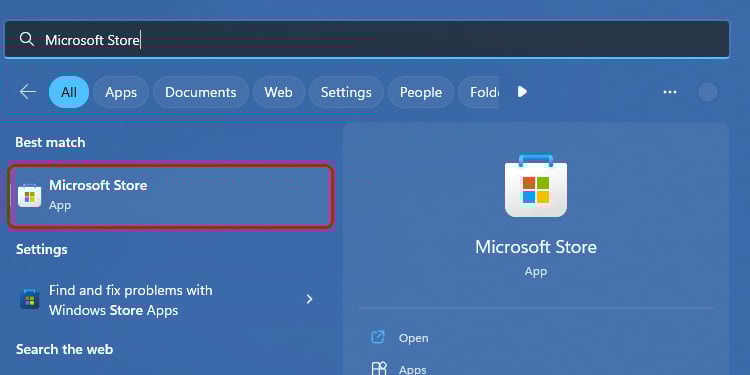This screenshot has height=375, width=750.
Task: Click the Search the web heading
Action: point(65,349)
